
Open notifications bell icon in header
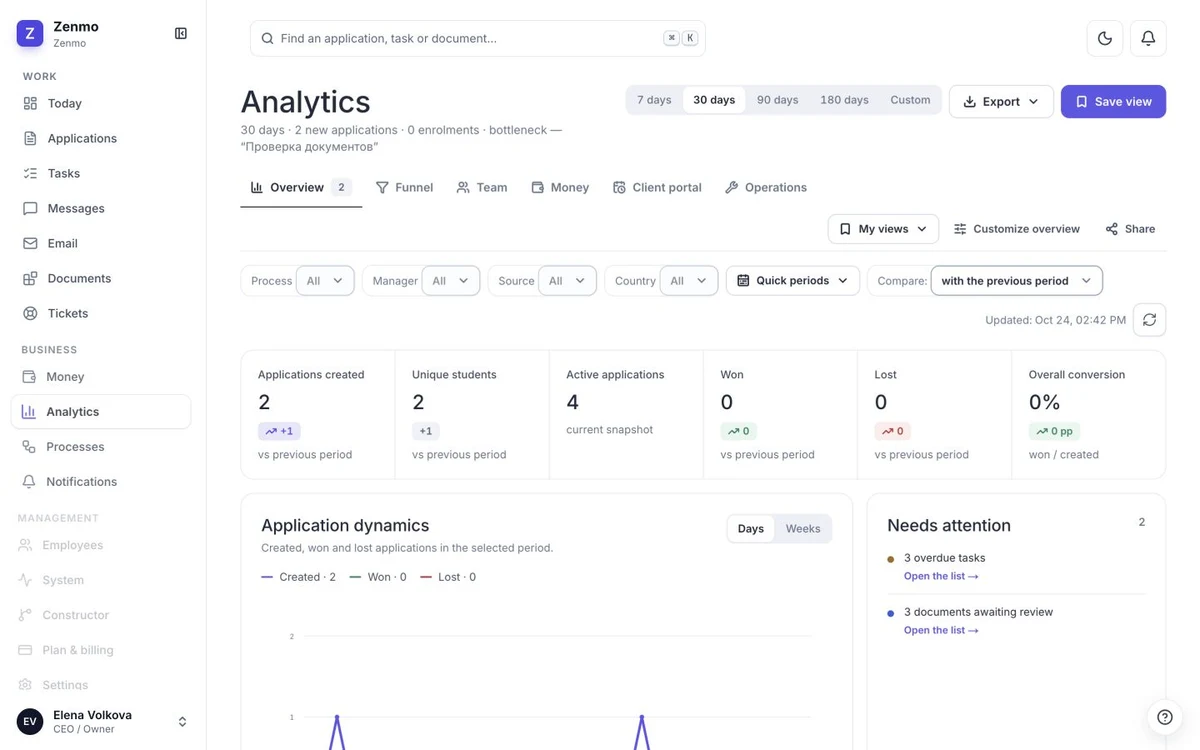1148,38
